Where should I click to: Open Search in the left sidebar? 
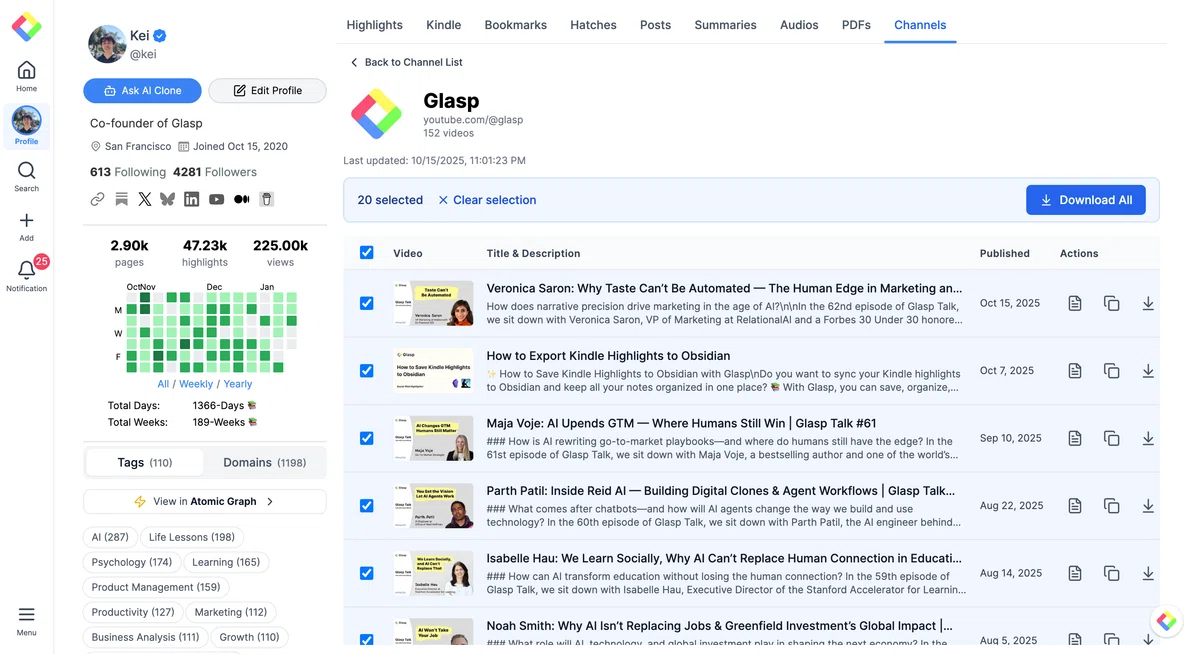(x=27, y=176)
